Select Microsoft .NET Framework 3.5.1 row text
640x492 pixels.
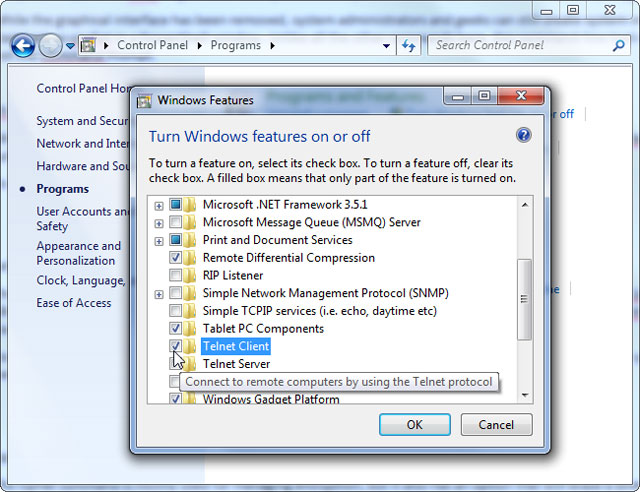(285, 204)
